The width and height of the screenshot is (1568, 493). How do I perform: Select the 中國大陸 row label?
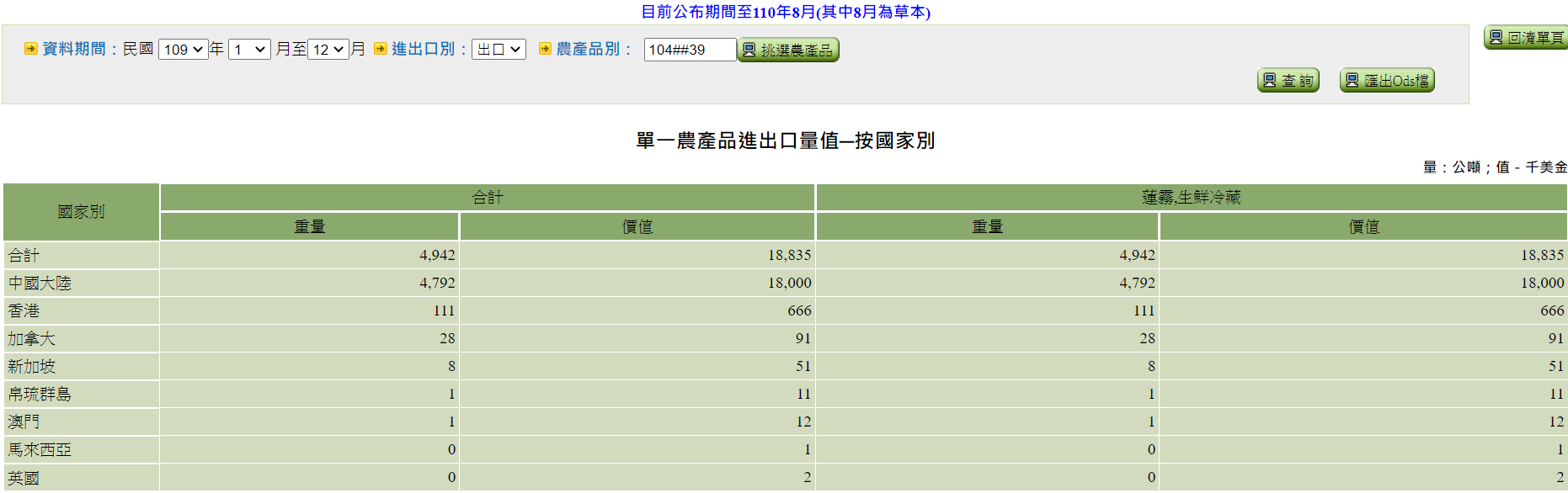point(40,284)
